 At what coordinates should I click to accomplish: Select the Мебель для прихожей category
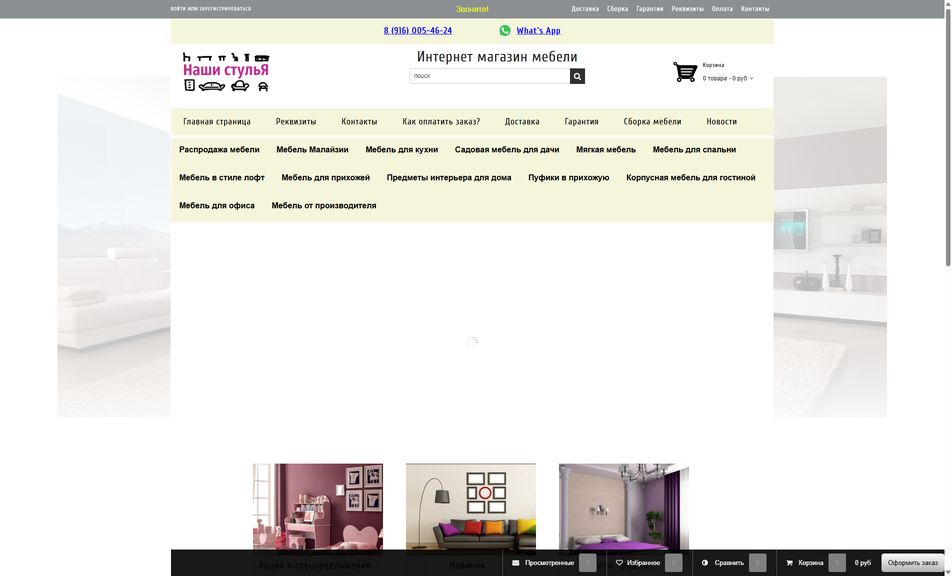tap(325, 177)
